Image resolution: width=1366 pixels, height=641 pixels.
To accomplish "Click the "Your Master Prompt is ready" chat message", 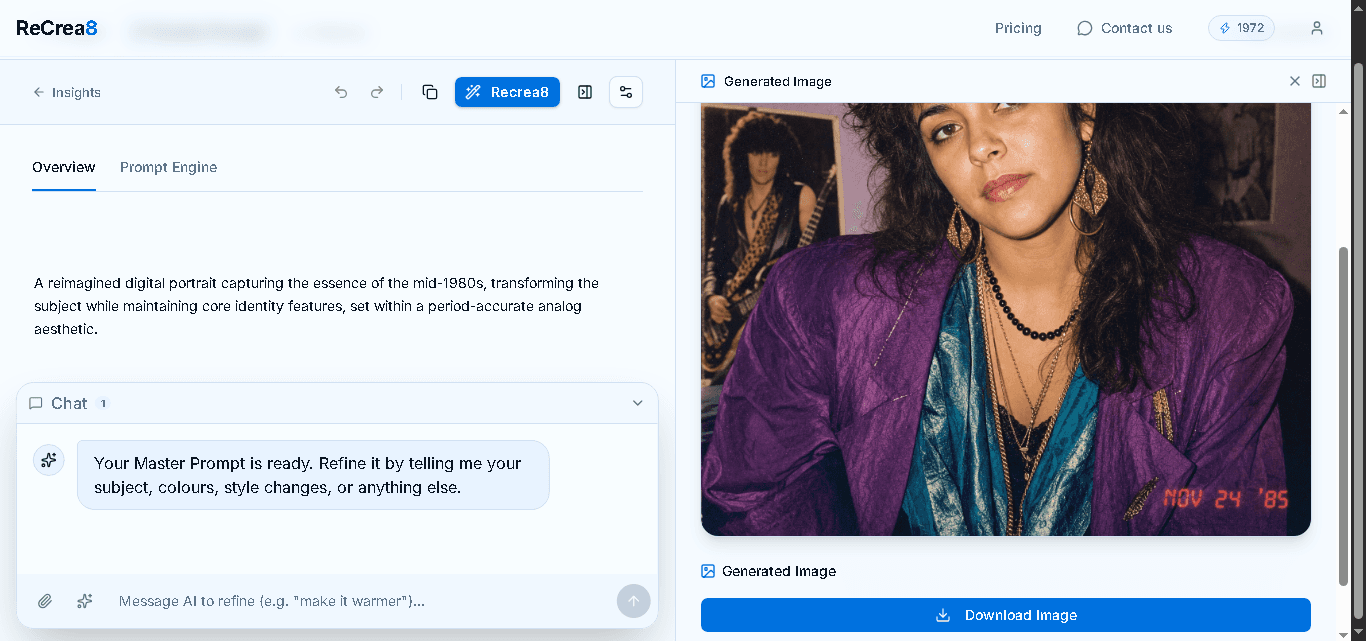I will [x=313, y=475].
